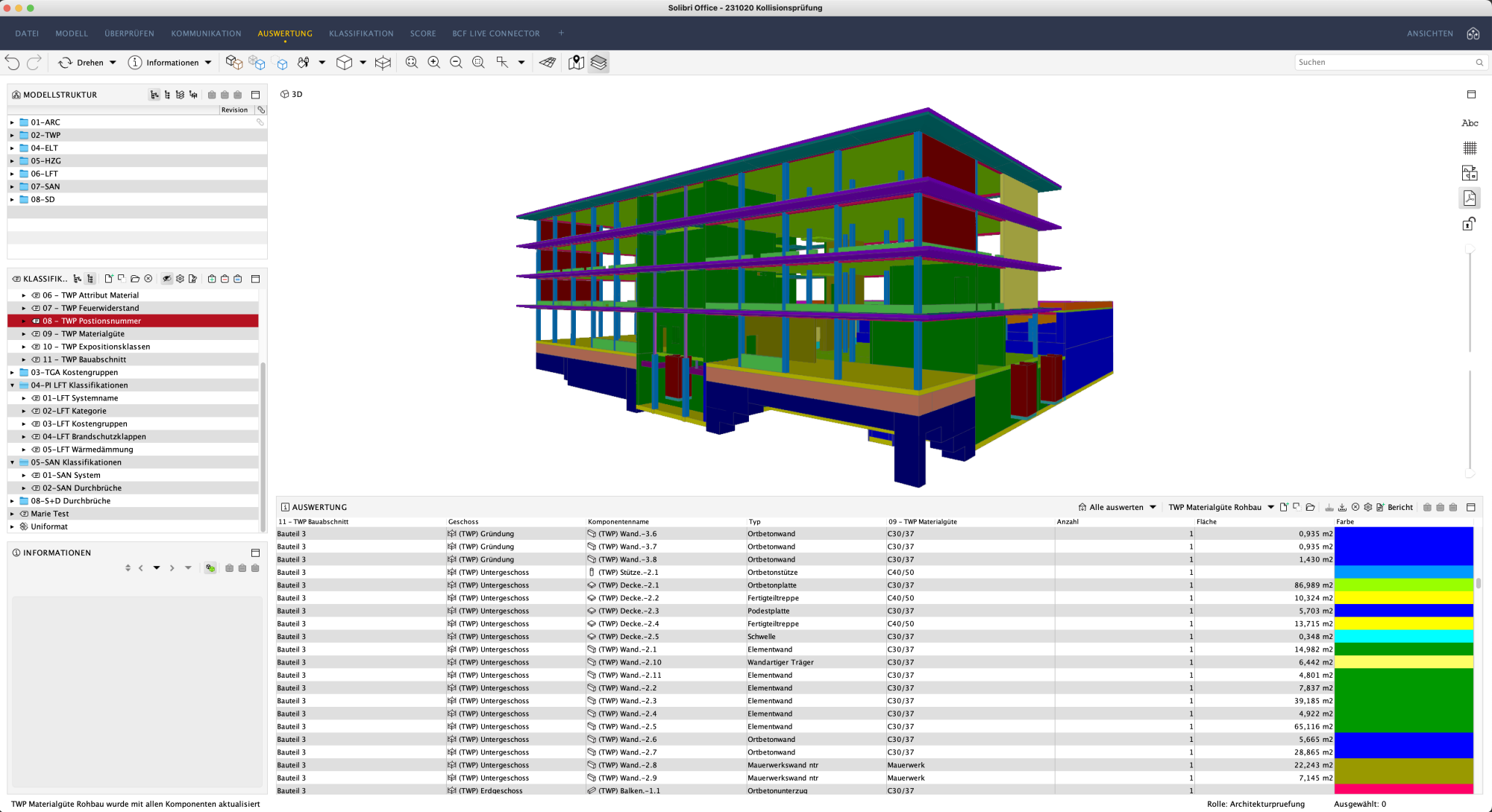Toggle the eye visibility button in Klassifikation panel
1492x812 pixels.
pos(167,279)
